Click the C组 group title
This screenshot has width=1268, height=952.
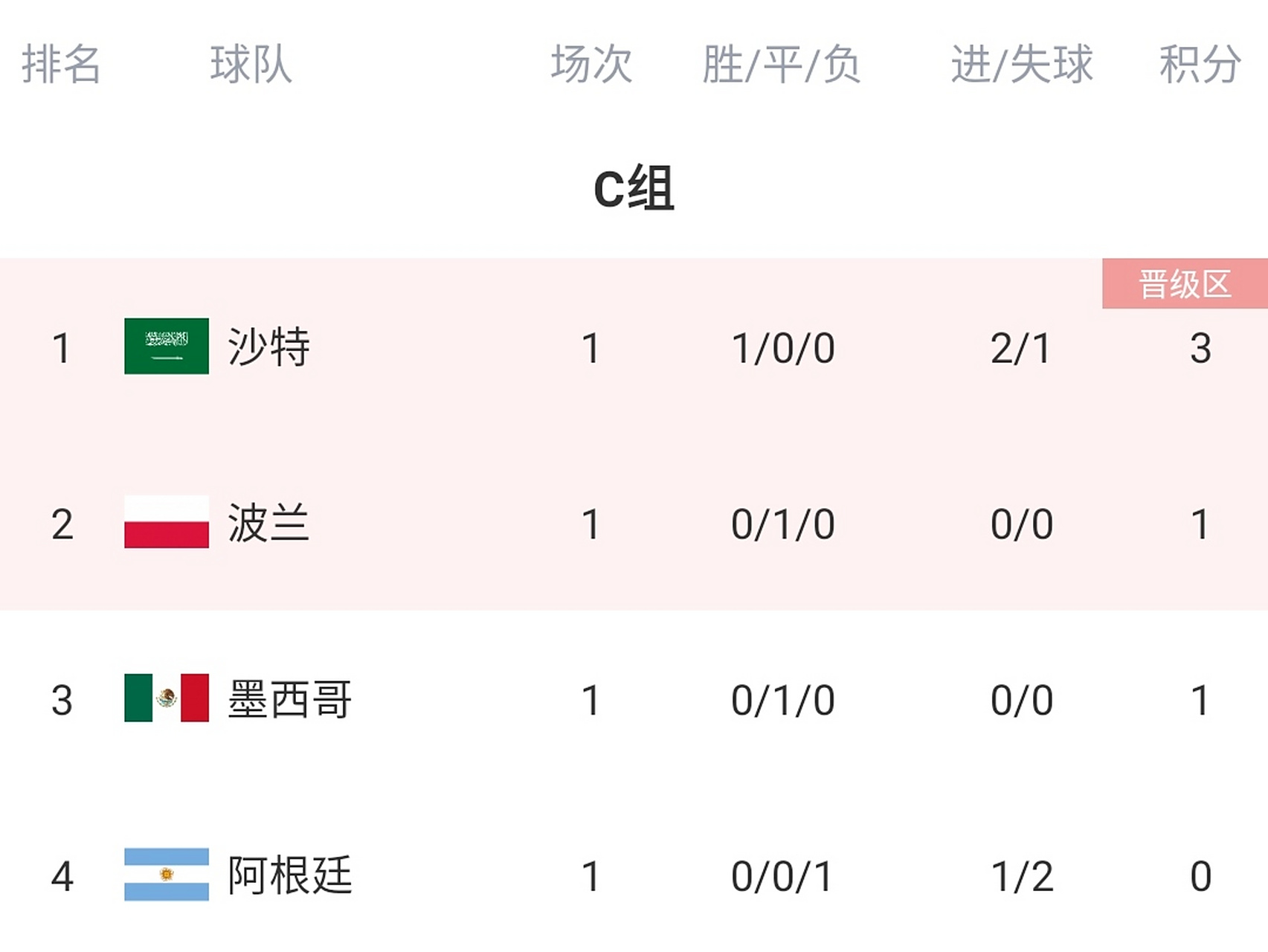pos(634,189)
